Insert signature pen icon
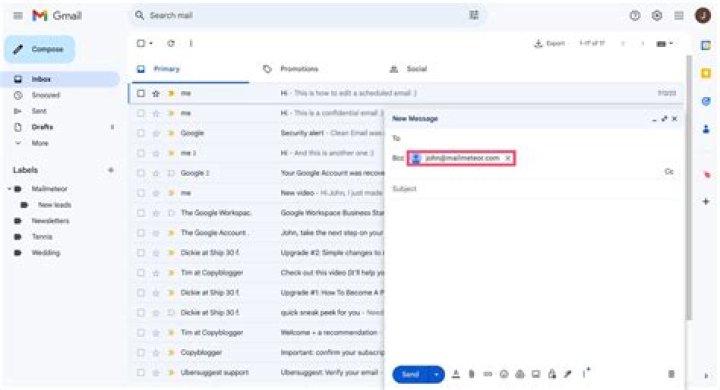 click(x=568, y=374)
